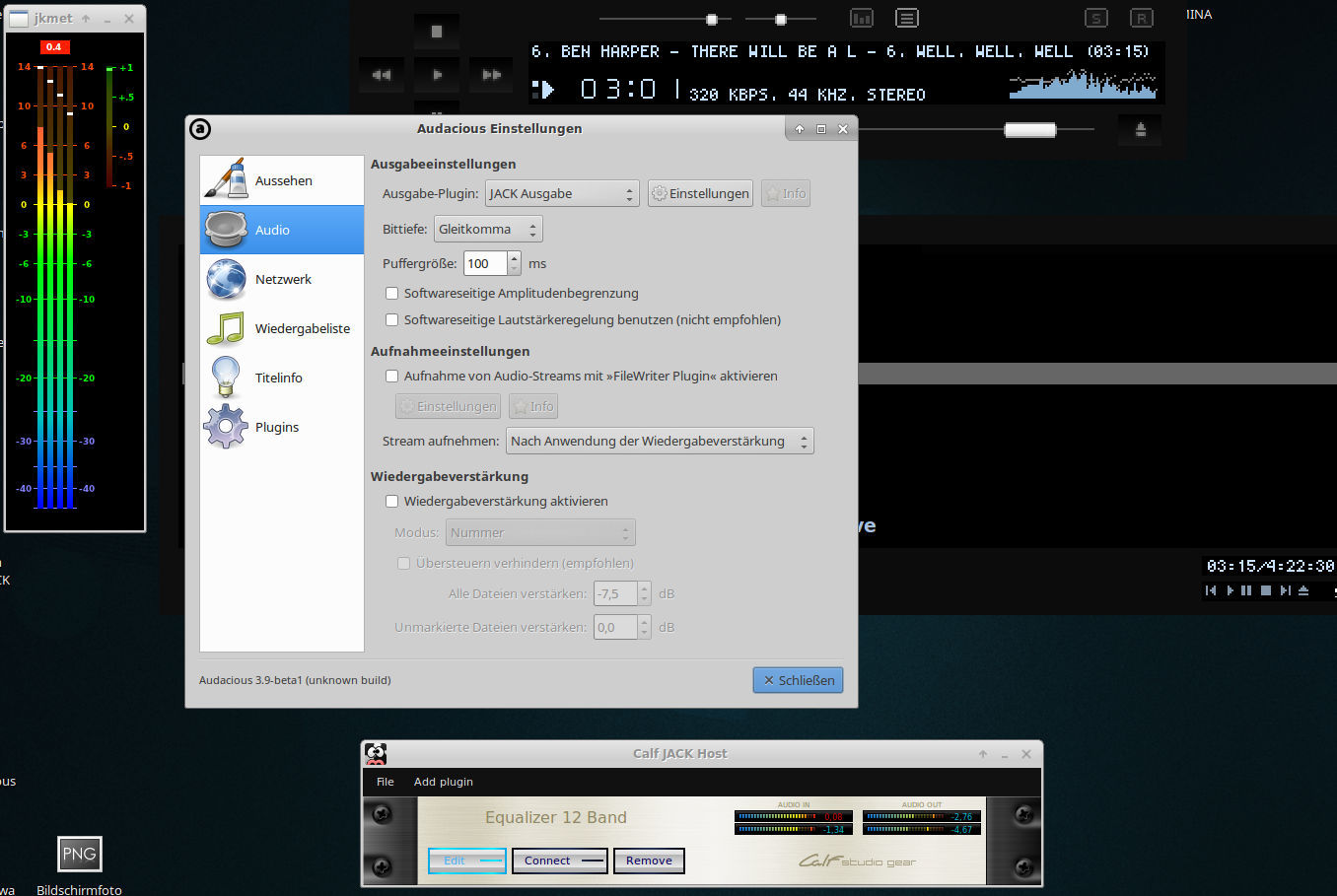Screen dimensions: 1337x896
Task: Click Schließen to close settings
Action: [x=798, y=680]
